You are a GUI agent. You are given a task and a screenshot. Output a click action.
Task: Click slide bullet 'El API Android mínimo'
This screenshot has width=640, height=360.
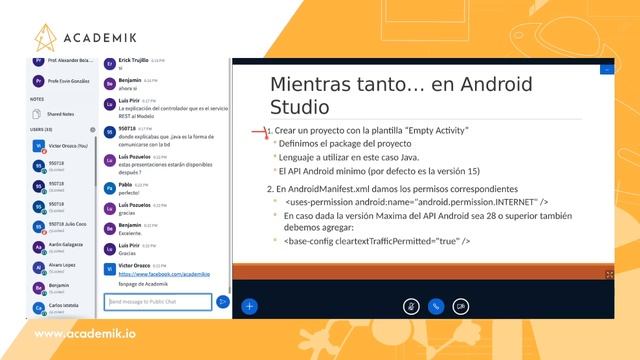pyautogui.click(x=379, y=171)
